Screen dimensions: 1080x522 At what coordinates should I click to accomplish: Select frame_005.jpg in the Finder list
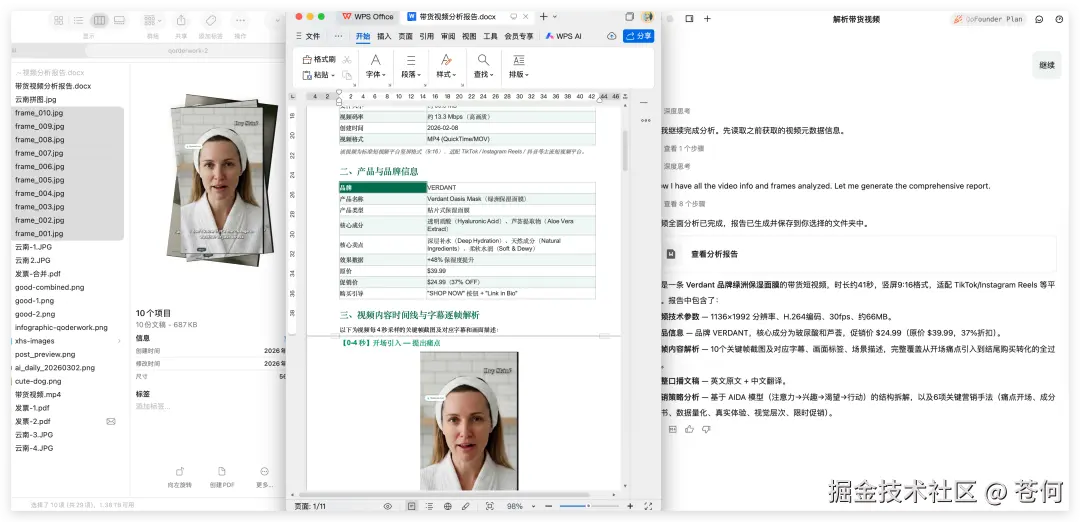(x=39, y=180)
